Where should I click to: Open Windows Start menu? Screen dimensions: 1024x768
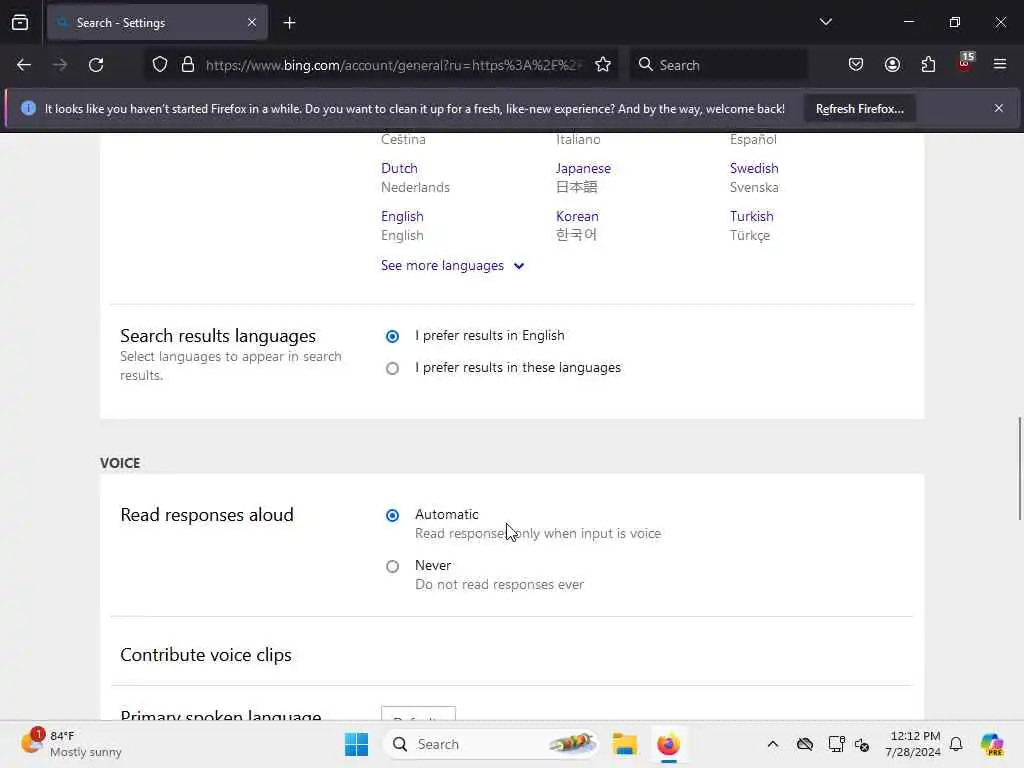pos(357,744)
